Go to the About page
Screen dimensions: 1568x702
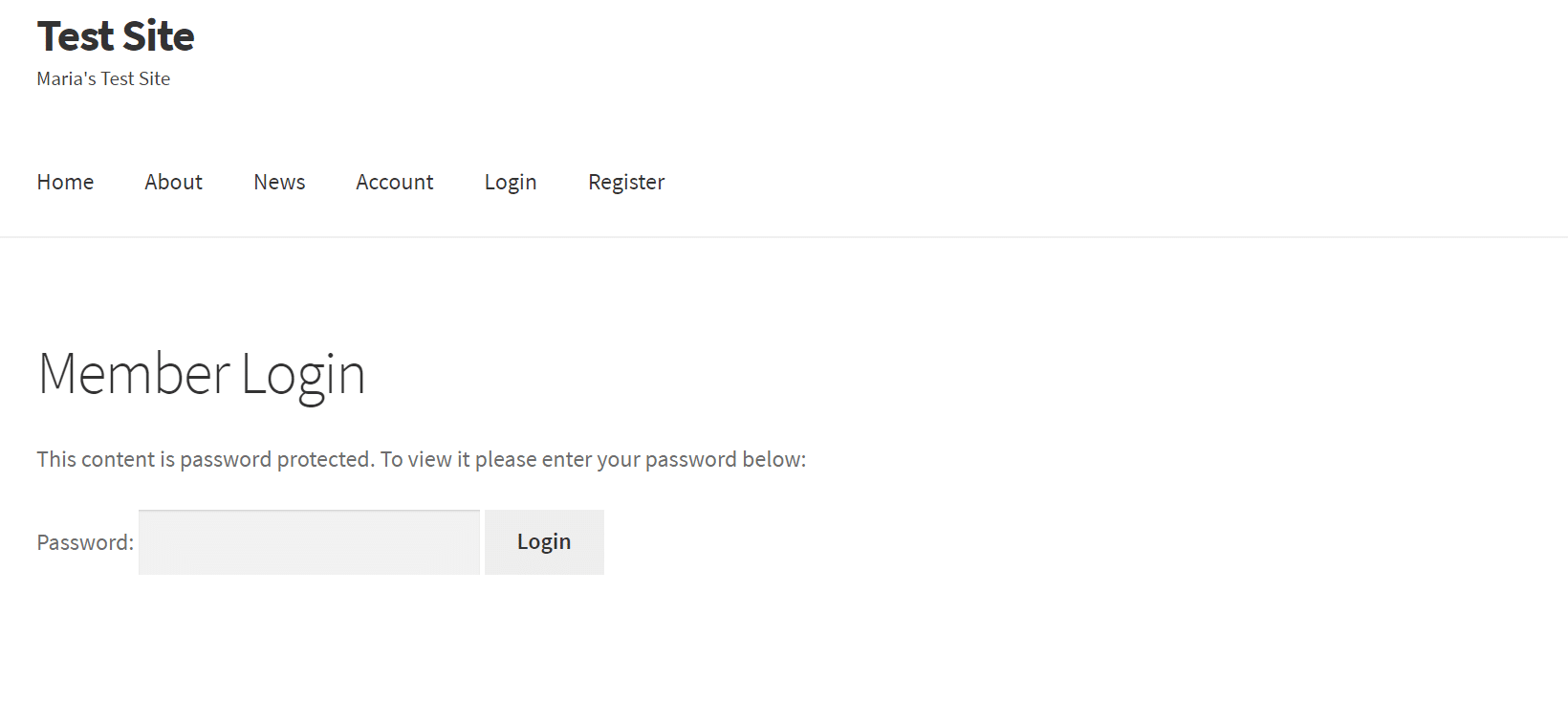point(173,182)
